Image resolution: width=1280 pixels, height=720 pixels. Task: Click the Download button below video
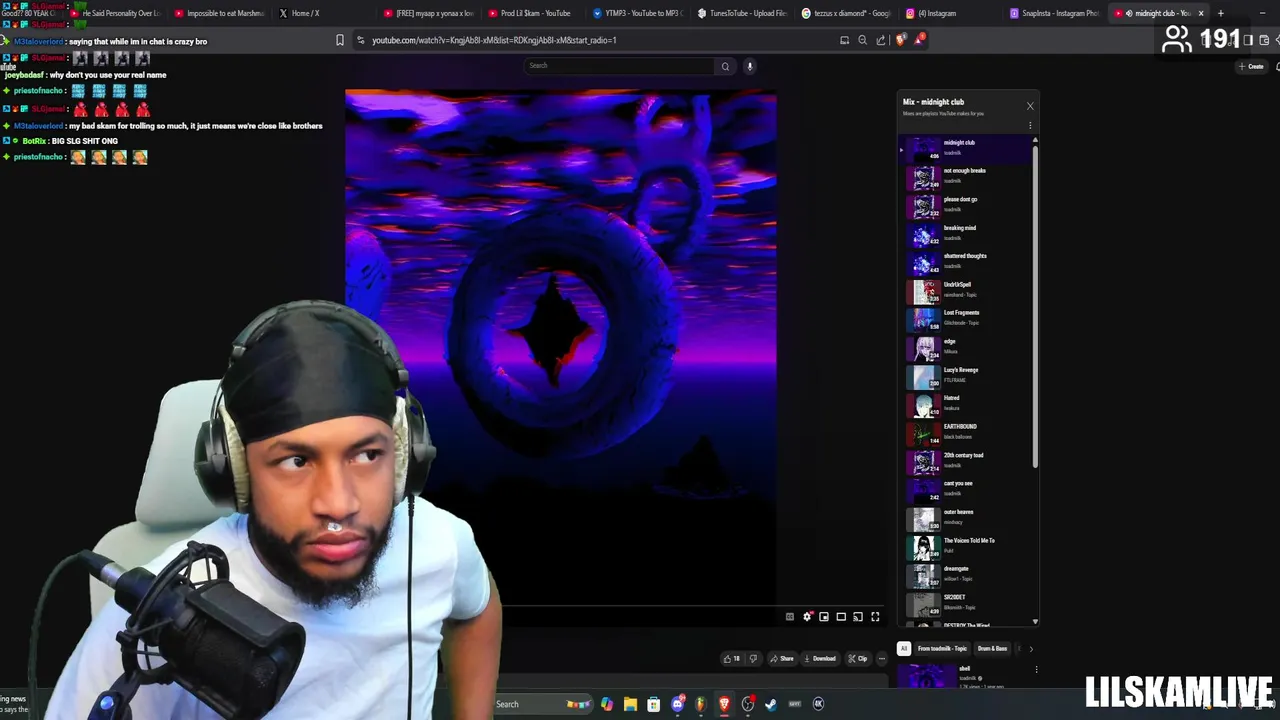(820, 658)
